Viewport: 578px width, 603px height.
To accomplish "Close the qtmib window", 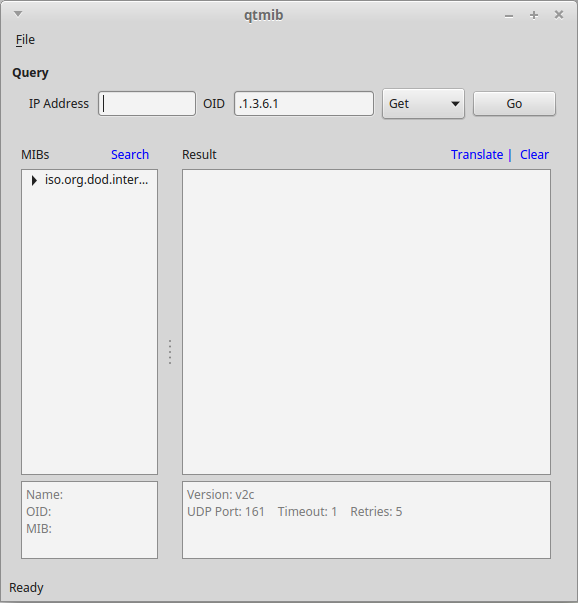I will point(559,15).
